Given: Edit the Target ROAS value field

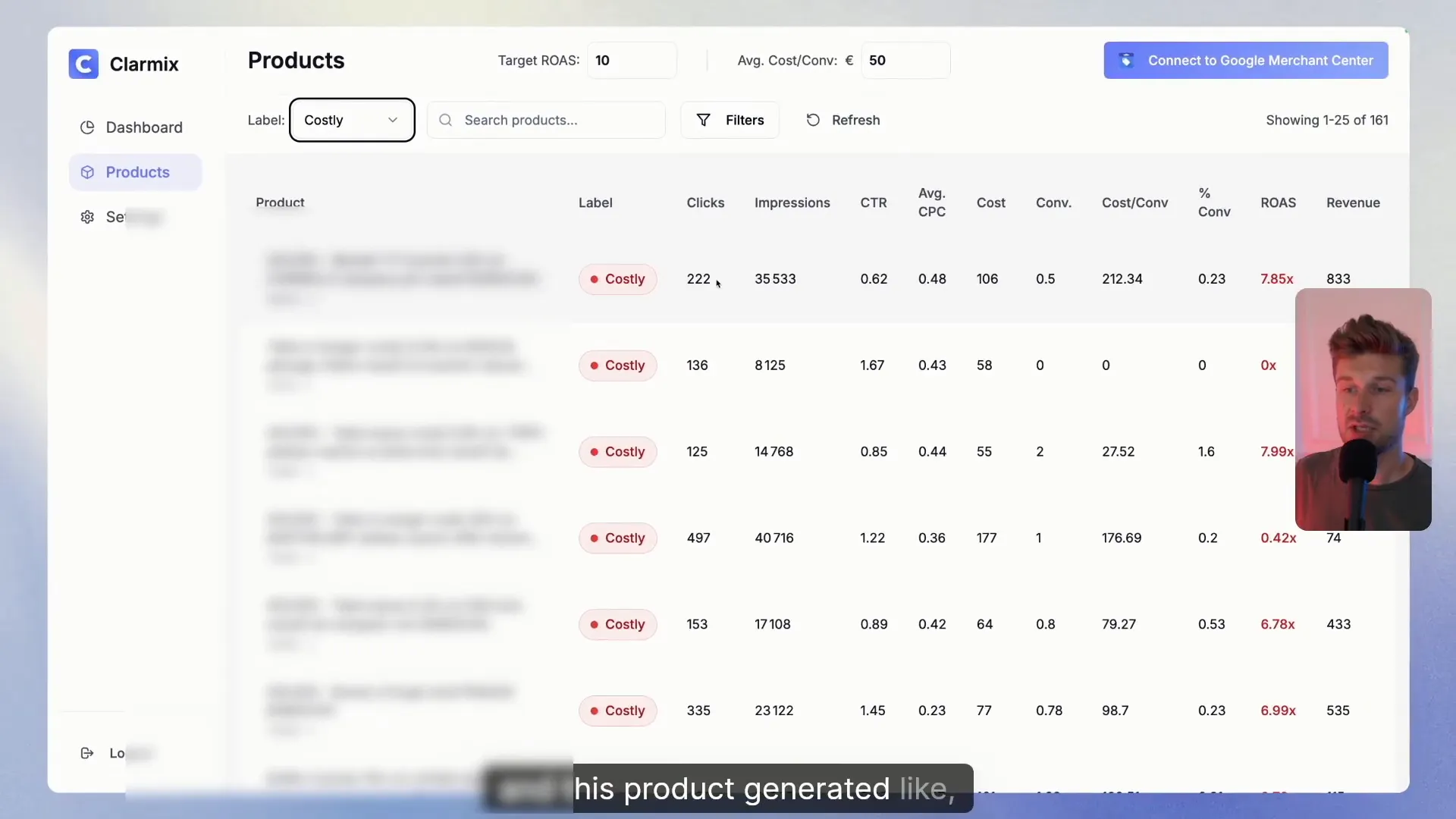Looking at the screenshot, I should click(x=632, y=60).
